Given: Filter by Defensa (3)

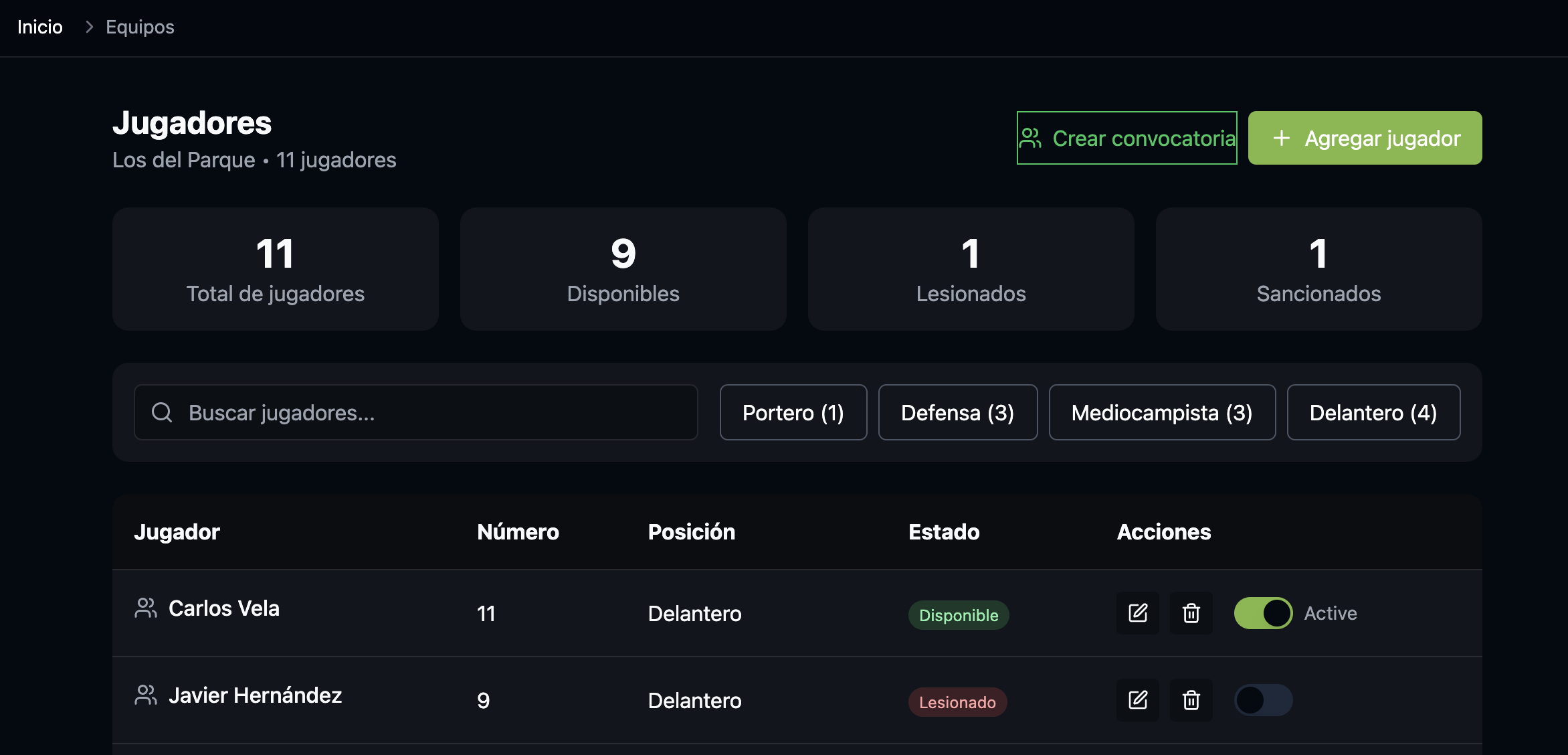Looking at the screenshot, I should tap(957, 412).
